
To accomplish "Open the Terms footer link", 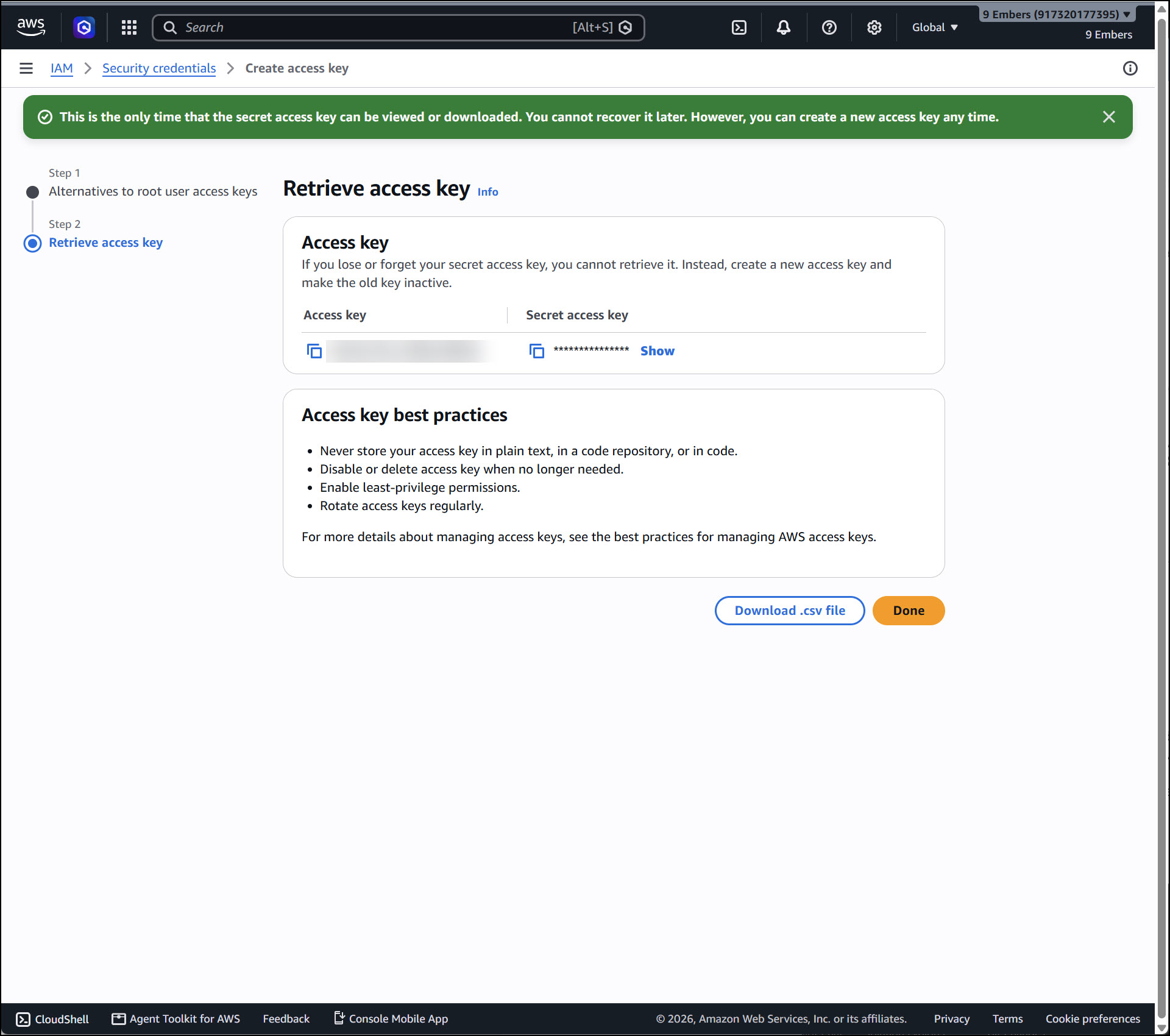I will pyautogui.click(x=1008, y=1019).
